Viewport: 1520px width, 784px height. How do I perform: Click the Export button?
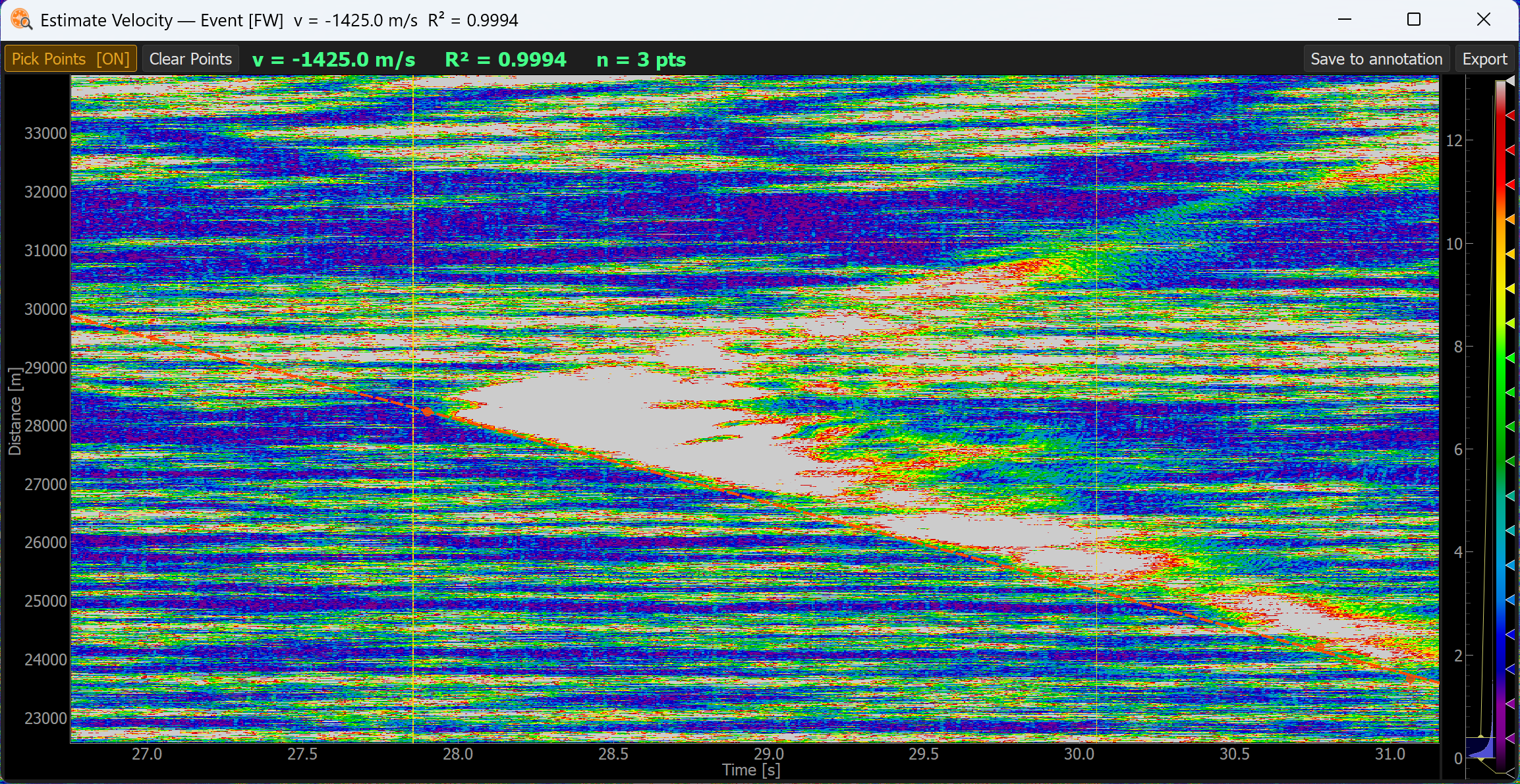1484,59
